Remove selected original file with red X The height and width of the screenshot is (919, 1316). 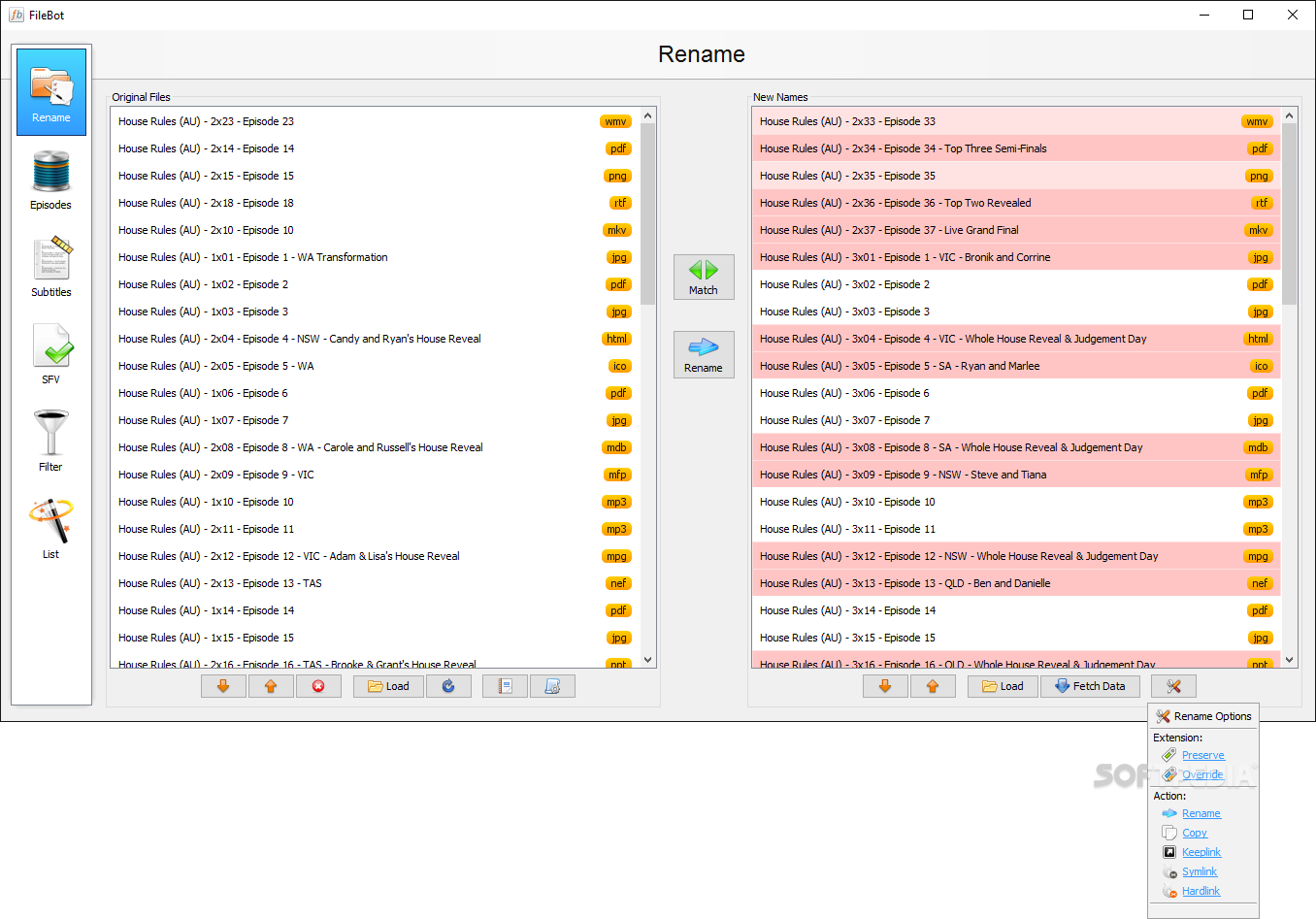(x=318, y=686)
